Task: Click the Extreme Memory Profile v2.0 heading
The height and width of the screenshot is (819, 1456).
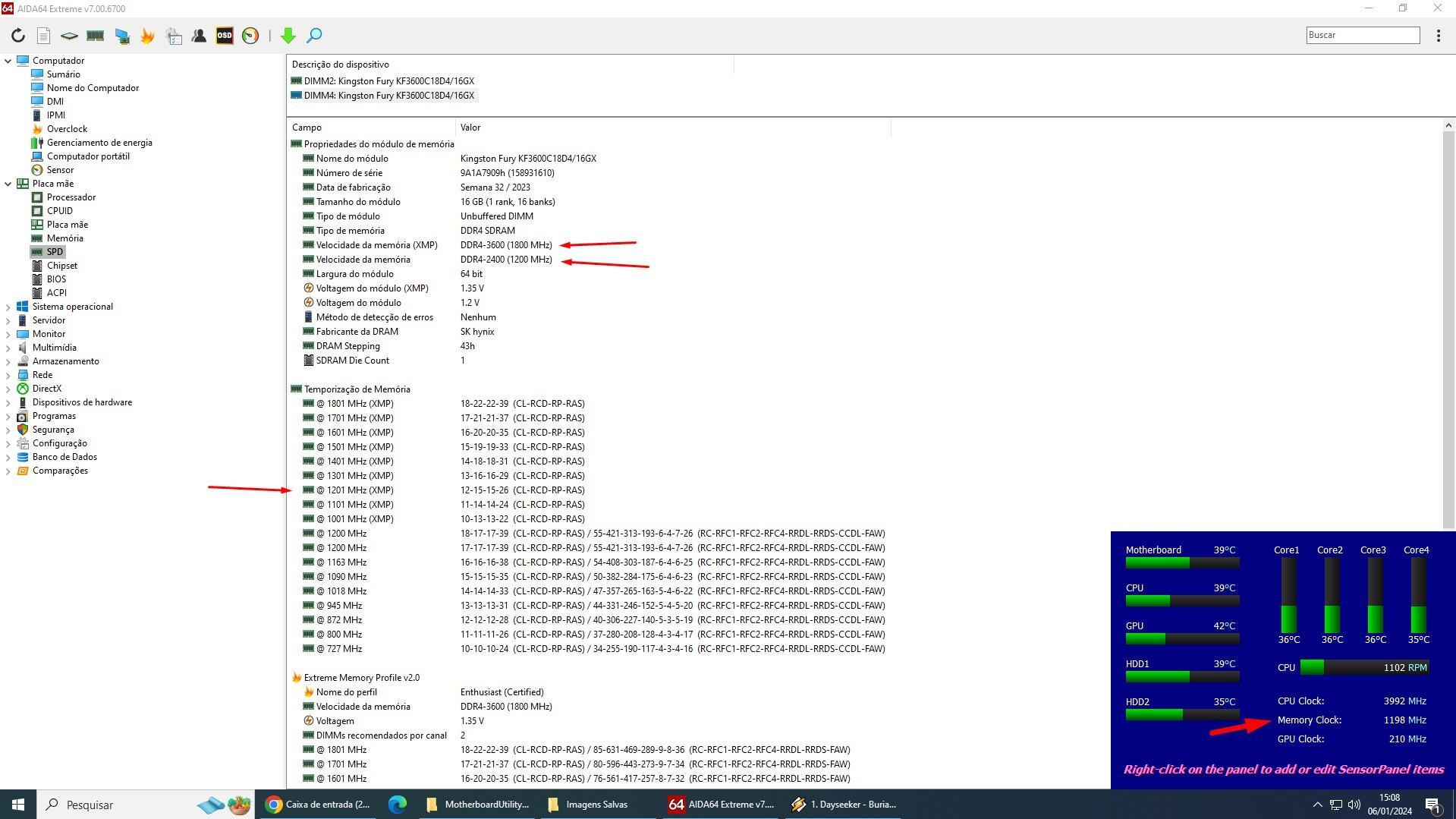Action: [361, 678]
